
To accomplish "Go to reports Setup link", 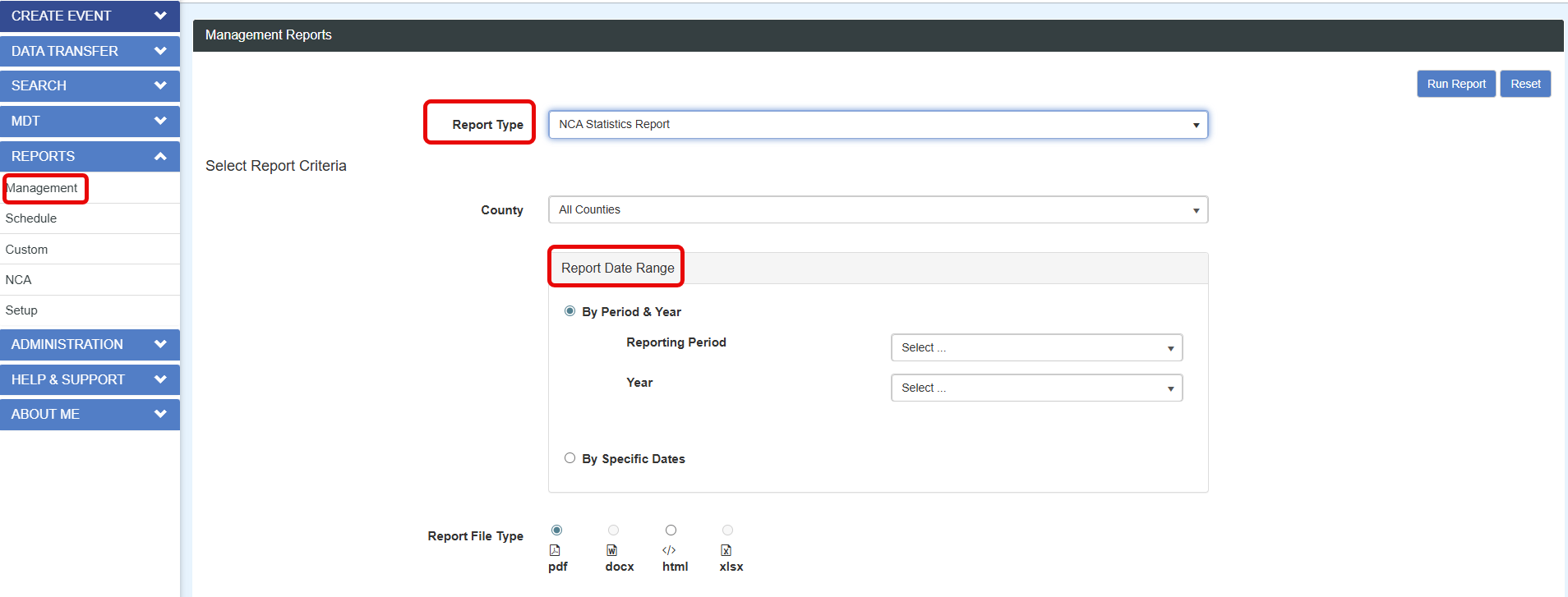I will [21, 310].
